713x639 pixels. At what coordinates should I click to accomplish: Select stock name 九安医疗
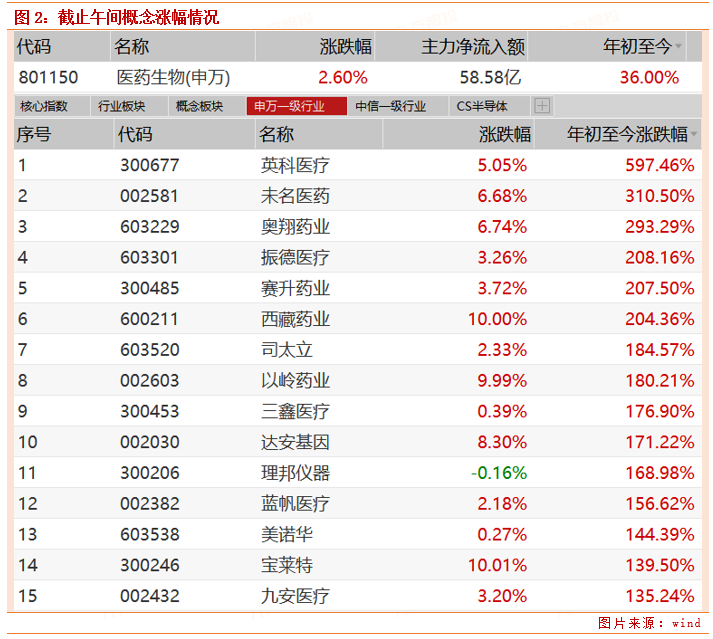295,596
